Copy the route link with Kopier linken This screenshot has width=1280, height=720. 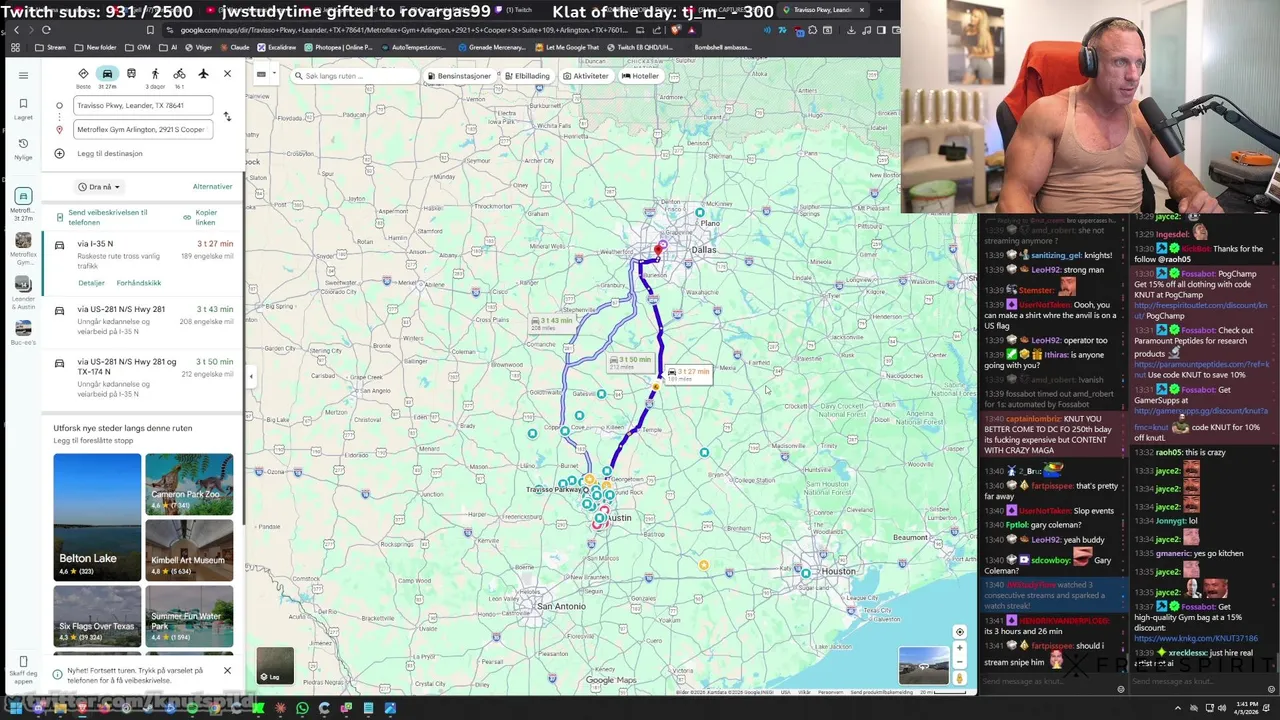point(201,217)
